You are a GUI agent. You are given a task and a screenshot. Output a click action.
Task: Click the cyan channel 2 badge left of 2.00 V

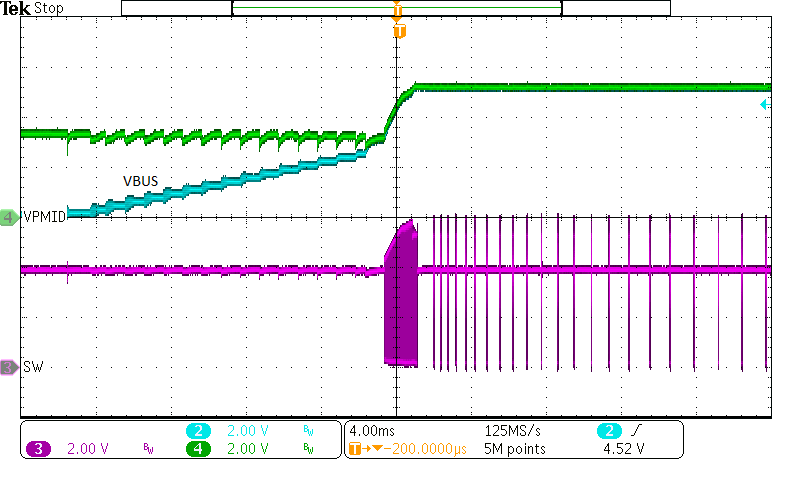pyautogui.click(x=196, y=430)
